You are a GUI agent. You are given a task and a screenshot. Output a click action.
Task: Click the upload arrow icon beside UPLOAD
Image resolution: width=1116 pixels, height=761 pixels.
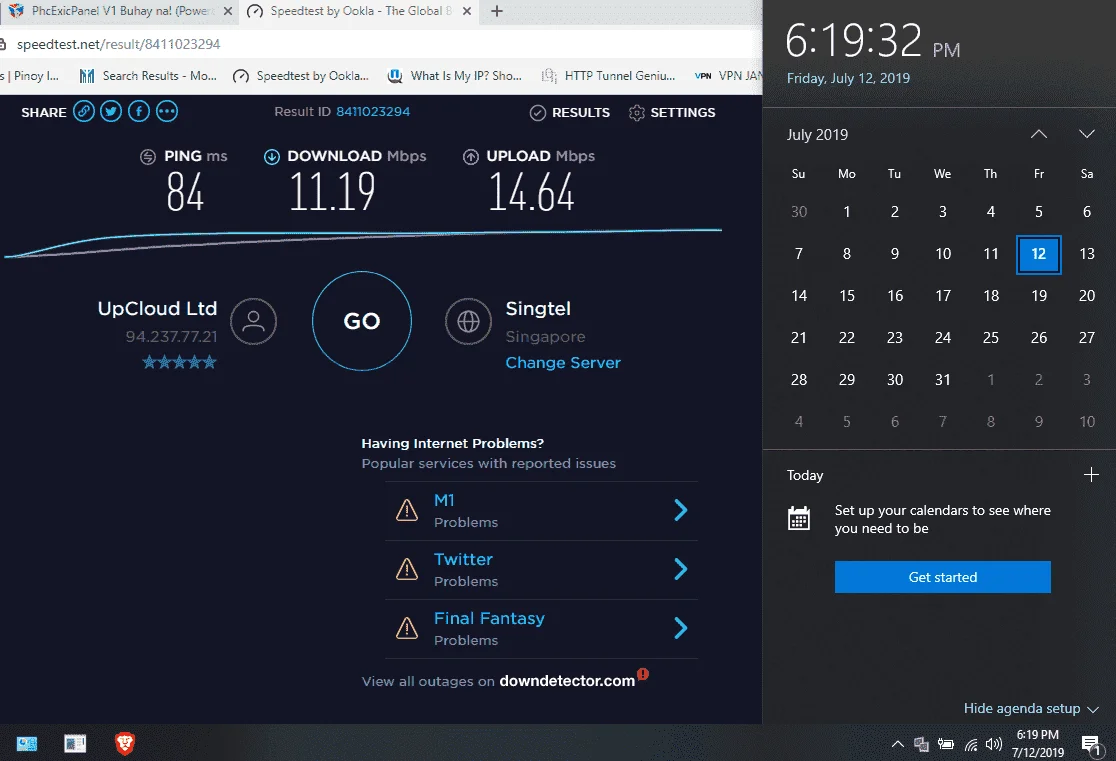(x=470, y=157)
